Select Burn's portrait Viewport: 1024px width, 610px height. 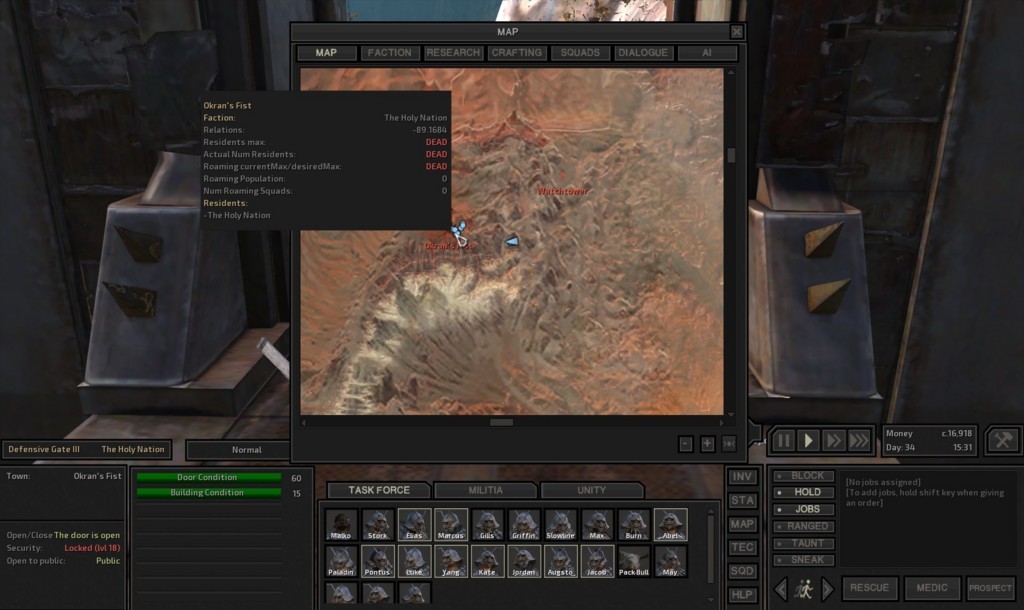pos(633,524)
